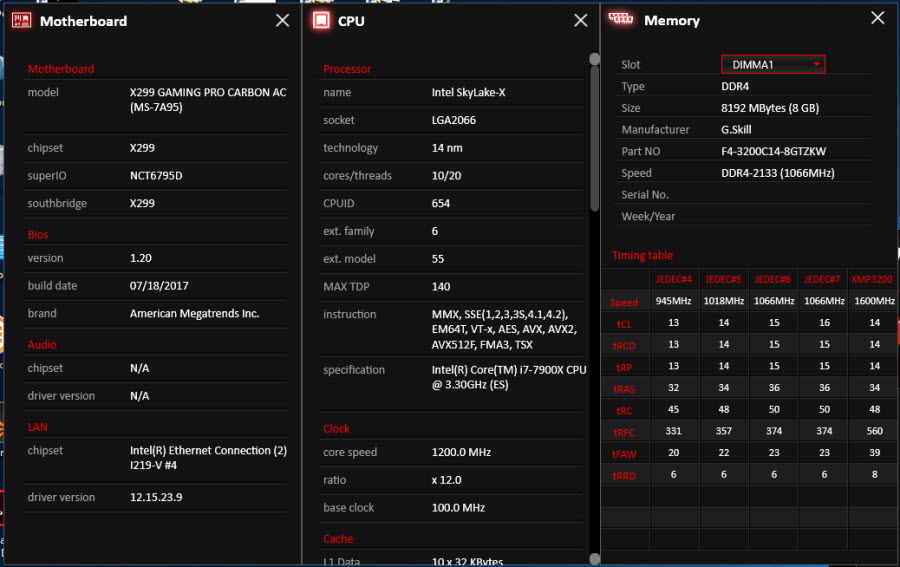900x567 pixels.
Task: Click the Bios section heading
Action: [x=38, y=234]
